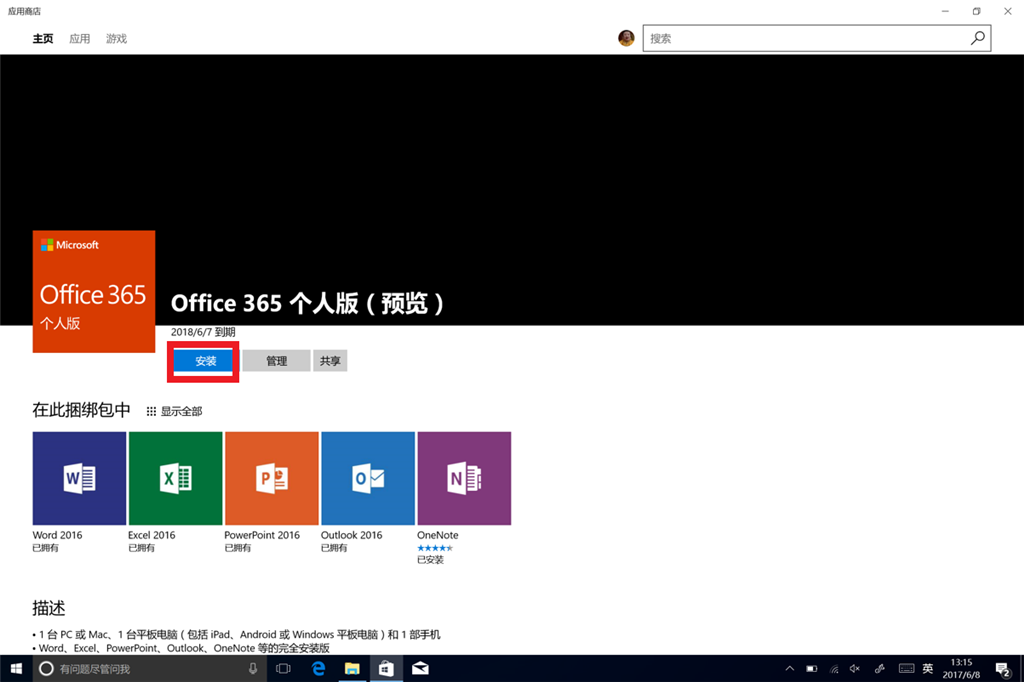1024x682 pixels.
Task: Click the 管理 manage button
Action: 276,361
